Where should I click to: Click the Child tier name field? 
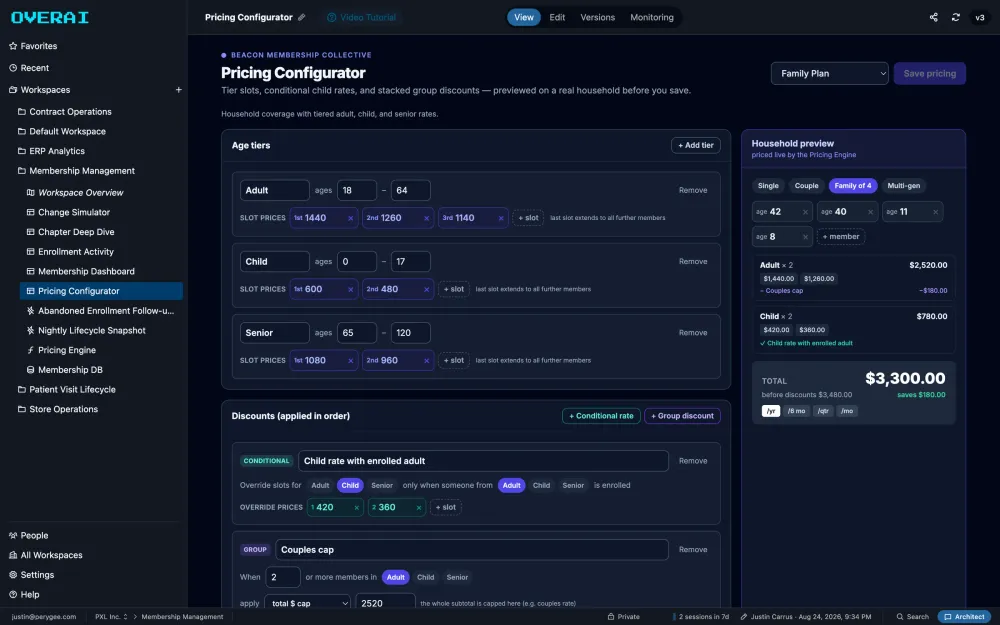tap(274, 261)
